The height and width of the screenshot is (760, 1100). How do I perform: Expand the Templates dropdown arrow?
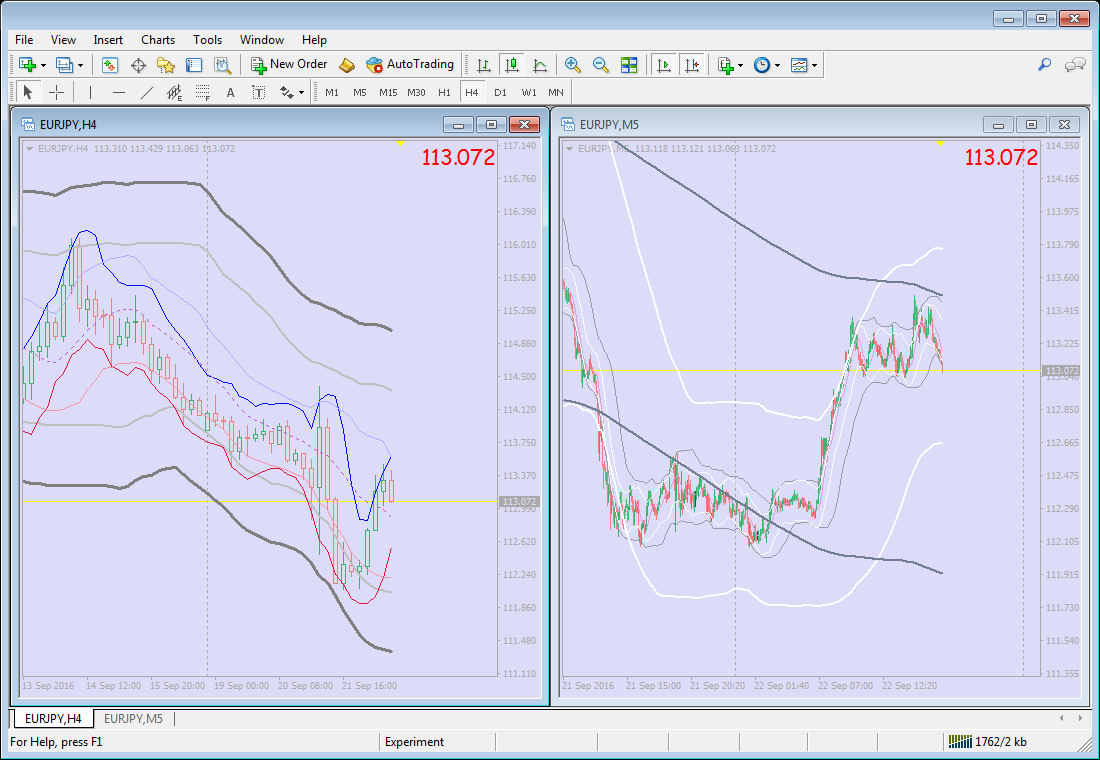(x=814, y=65)
